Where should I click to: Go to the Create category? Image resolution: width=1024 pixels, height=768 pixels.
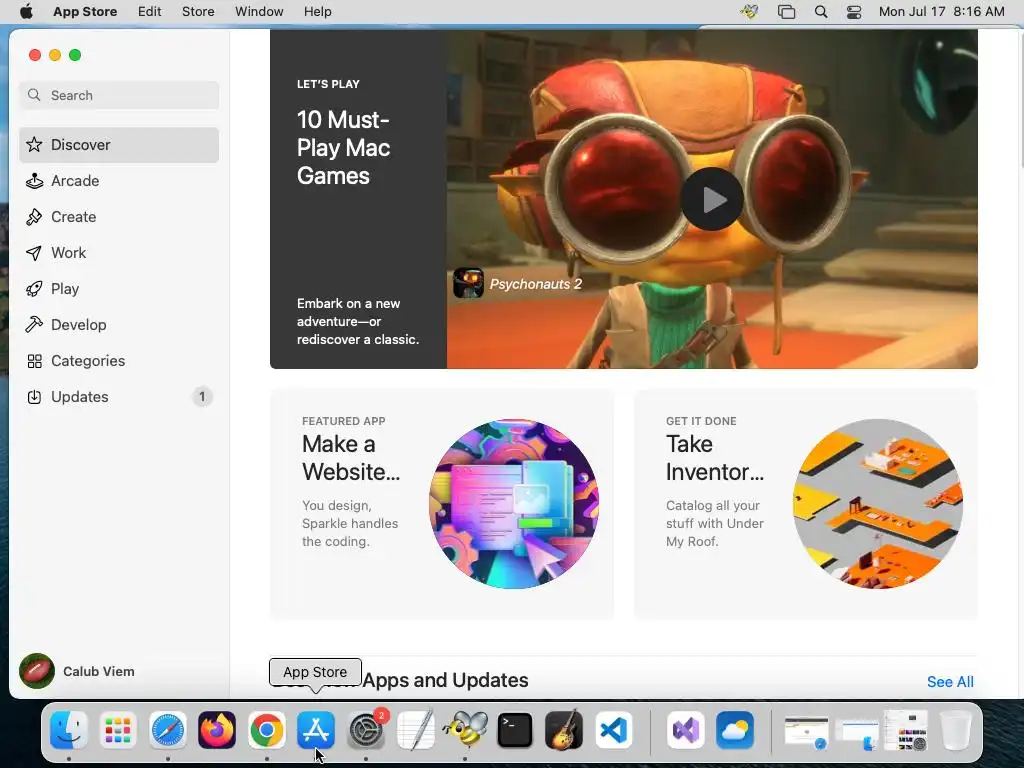coord(119,217)
